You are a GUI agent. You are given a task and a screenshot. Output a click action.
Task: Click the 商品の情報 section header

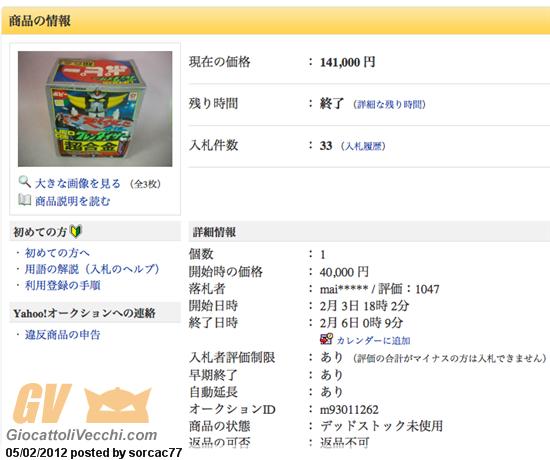[40, 21]
